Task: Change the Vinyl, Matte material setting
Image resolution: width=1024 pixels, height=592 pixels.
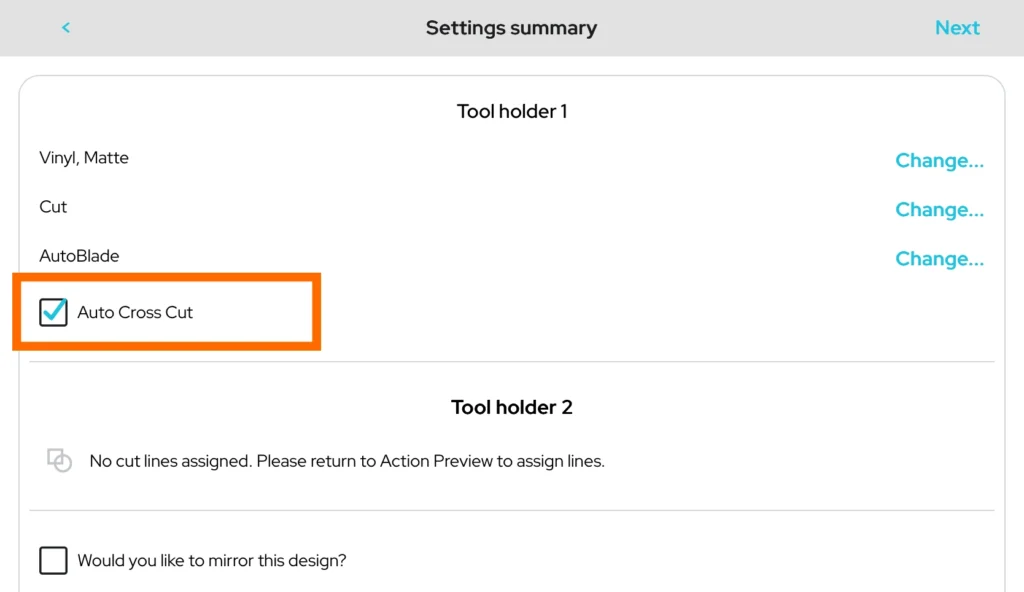Action: 939,160
